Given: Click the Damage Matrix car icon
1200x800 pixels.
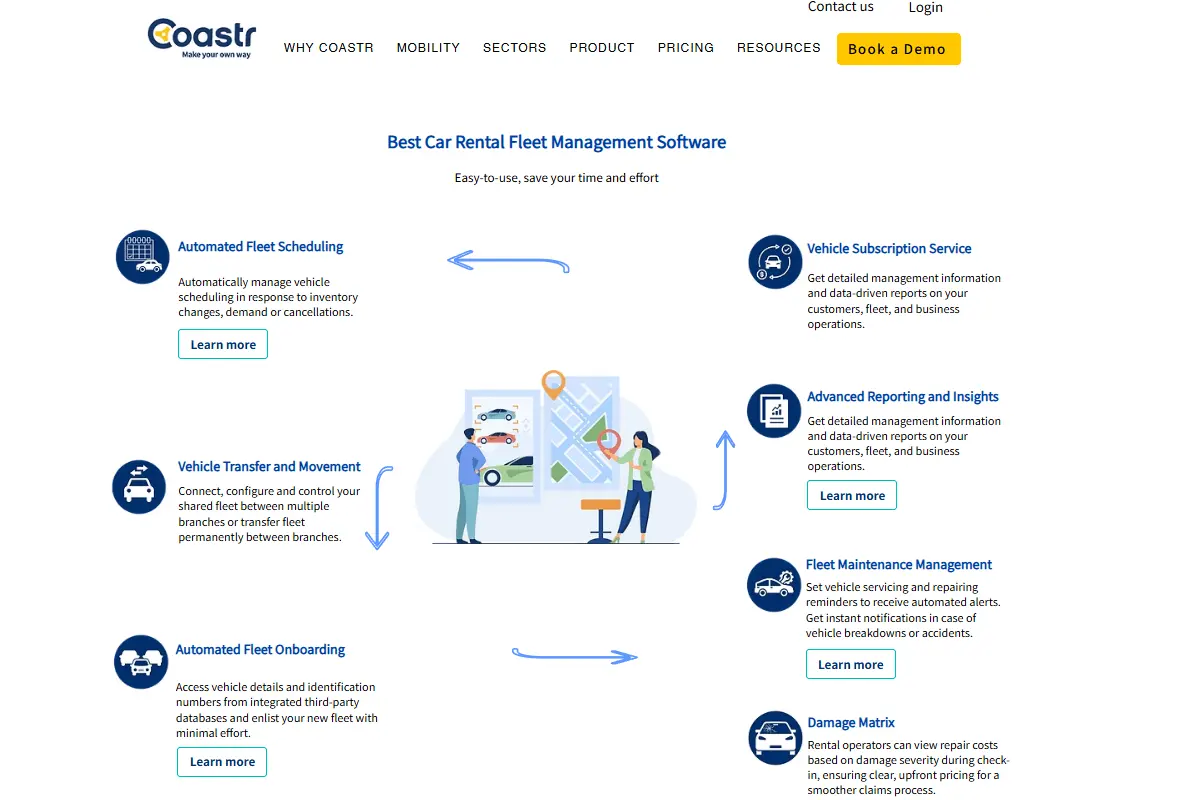Looking at the screenshot, I should point(775,738).
